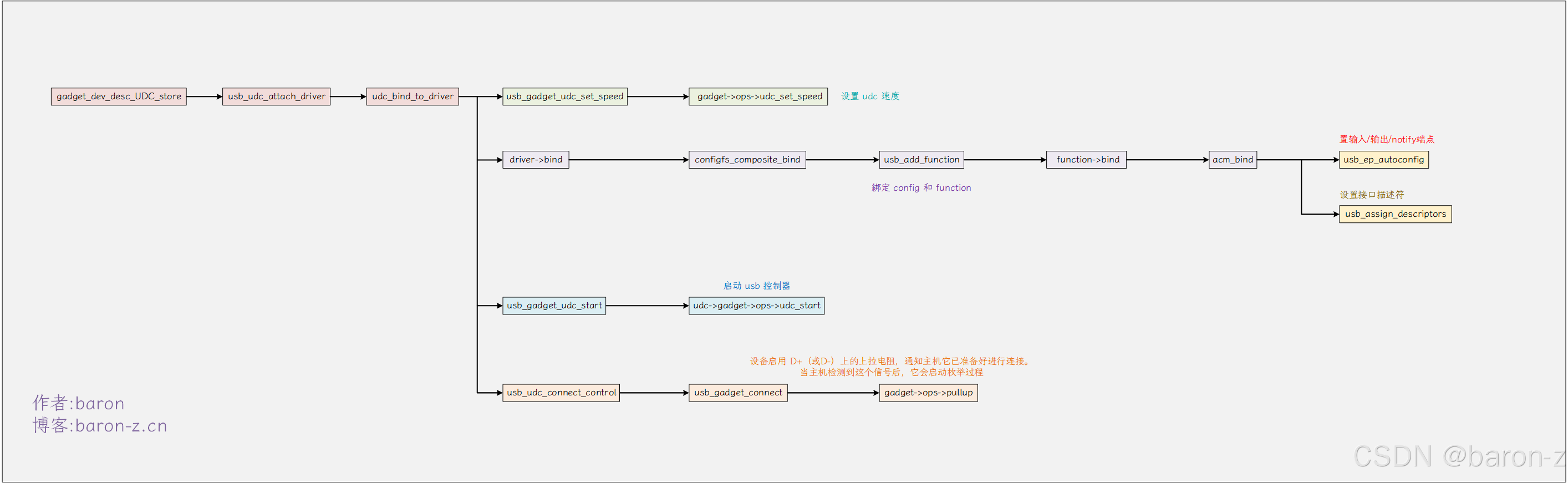Screen dimensions: 1568x483
Task: Click gadget->ops->udc_set_speed node
Action: pos(758,96)
